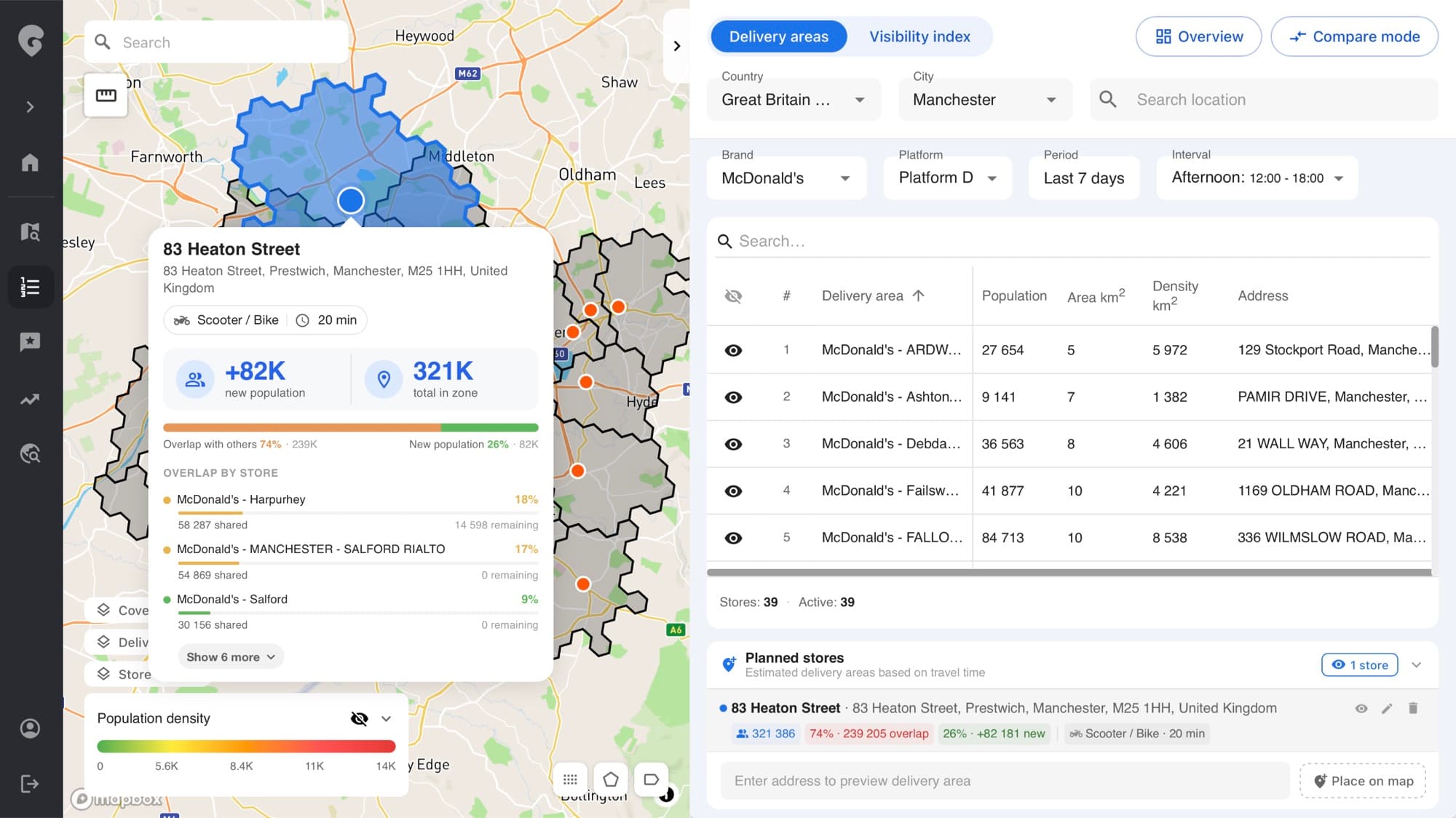Open the globe search sidebar icon
Viewport: 1456px width, 818px height.
click(x=30, y=454)
